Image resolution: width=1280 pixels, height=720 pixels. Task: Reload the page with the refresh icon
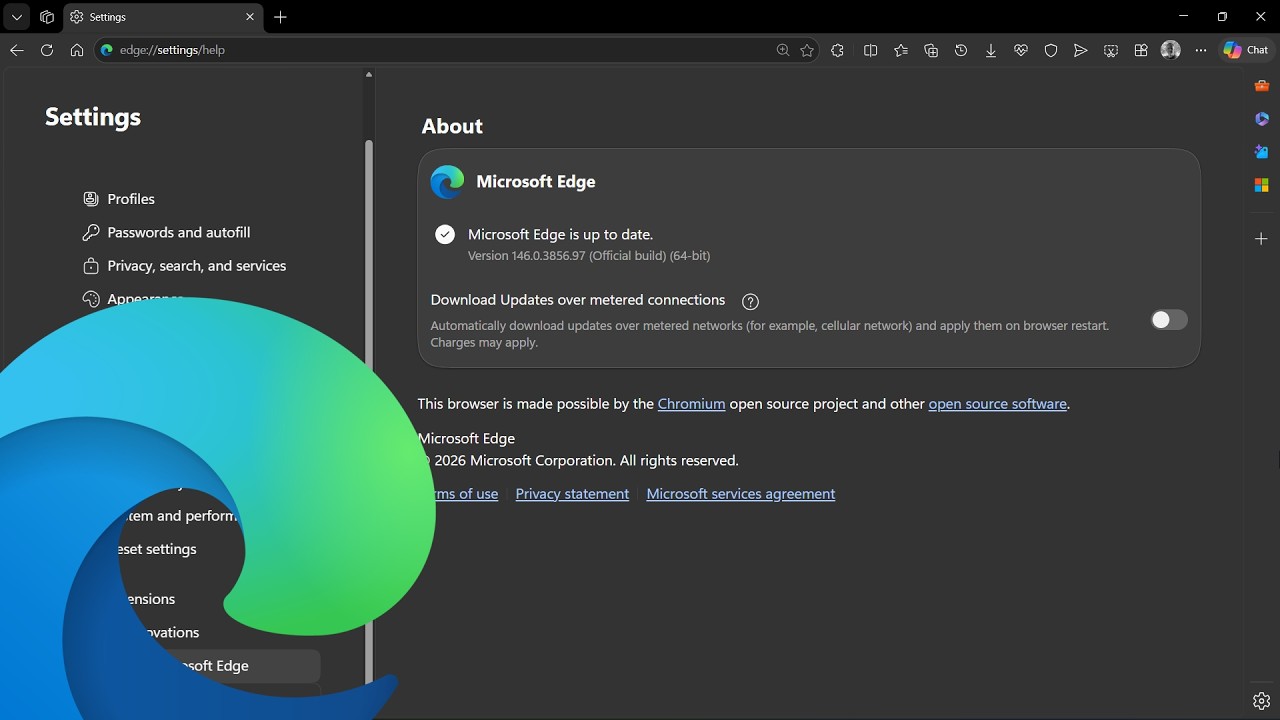coord(47,50)
